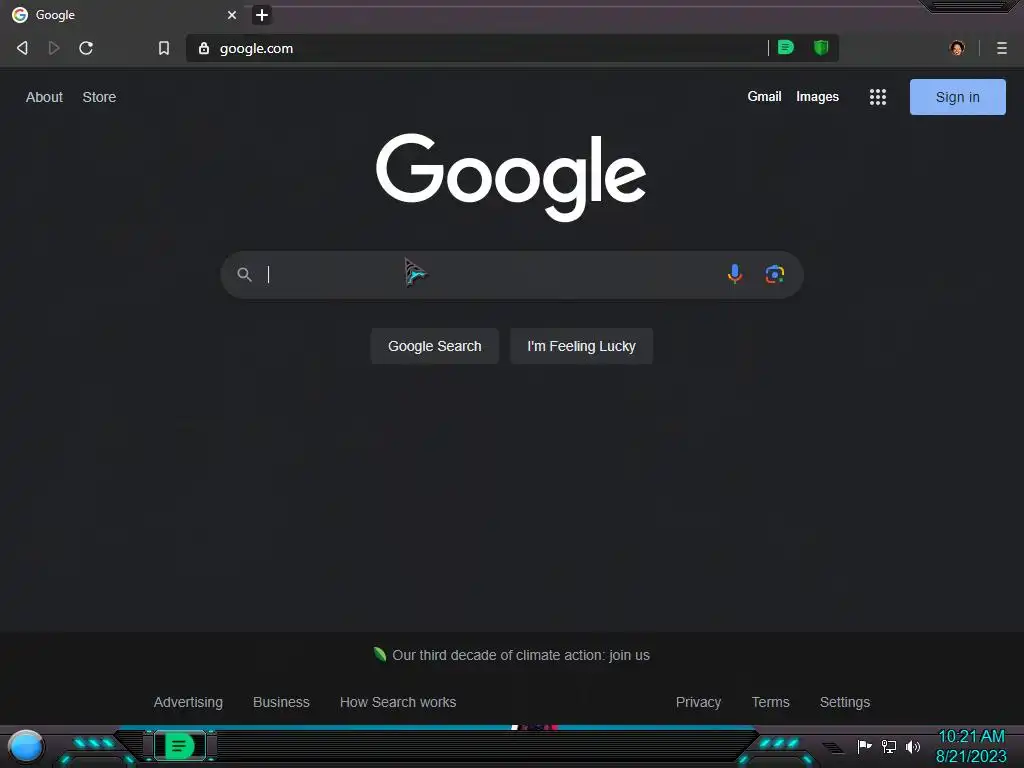The height and width of the screenshot is (768, 1024).
Task: Open How Search works footer link
Action: pyautogui.click(x=398, y=702)
